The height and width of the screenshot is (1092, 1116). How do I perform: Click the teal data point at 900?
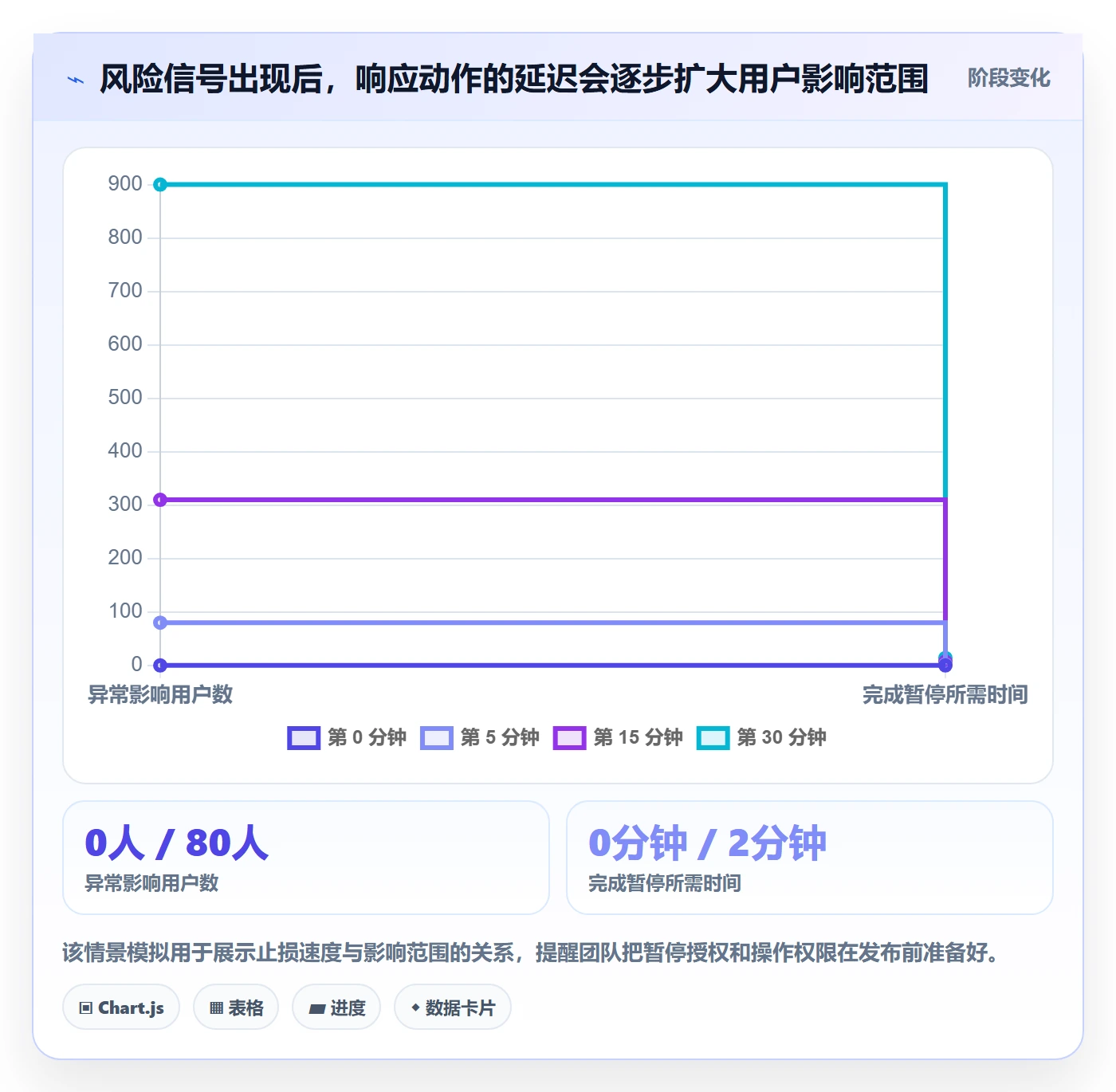point(160,185)
